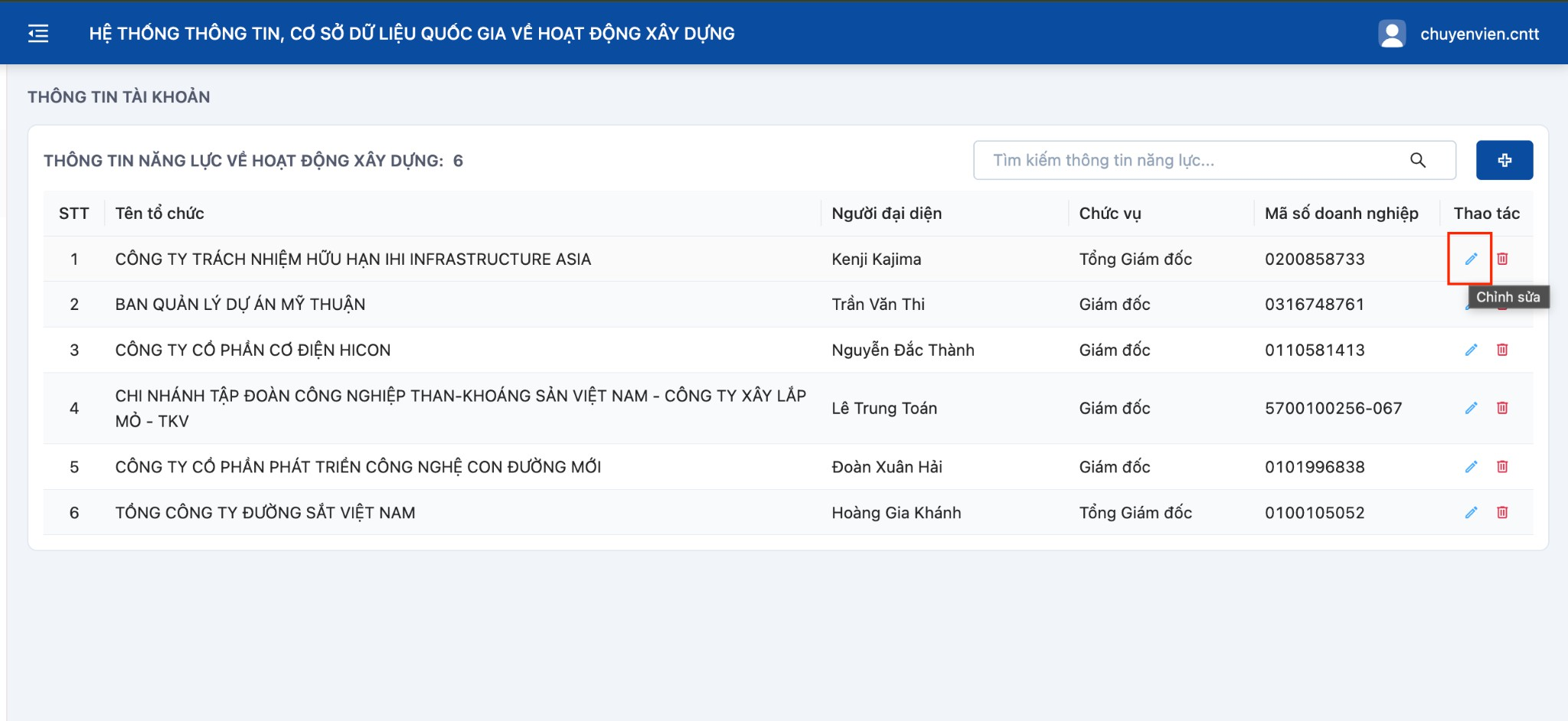Click the magnifier search icon
Image resolution: width=1568 pixels, height=721 pixels.
(x=1418, y=160)
